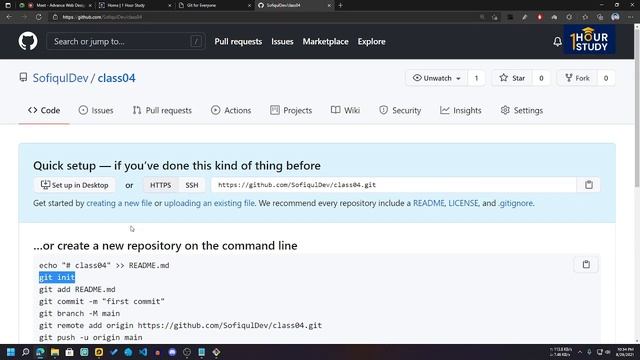Star the class04 repository
640x360 pixels.
click(512, 78)
